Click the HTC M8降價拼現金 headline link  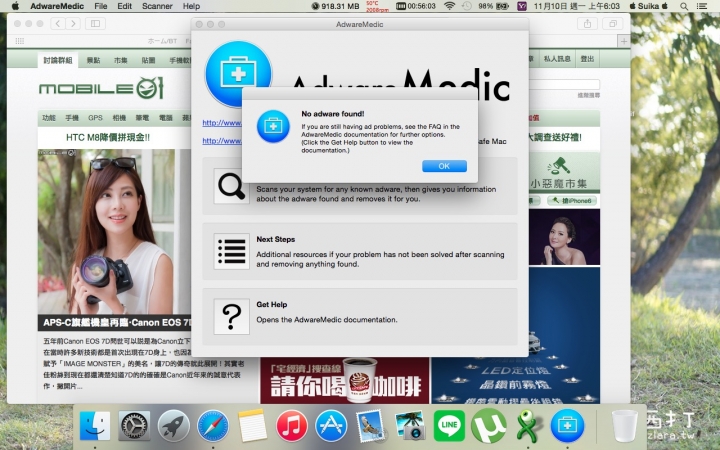[x=108, y=137]
